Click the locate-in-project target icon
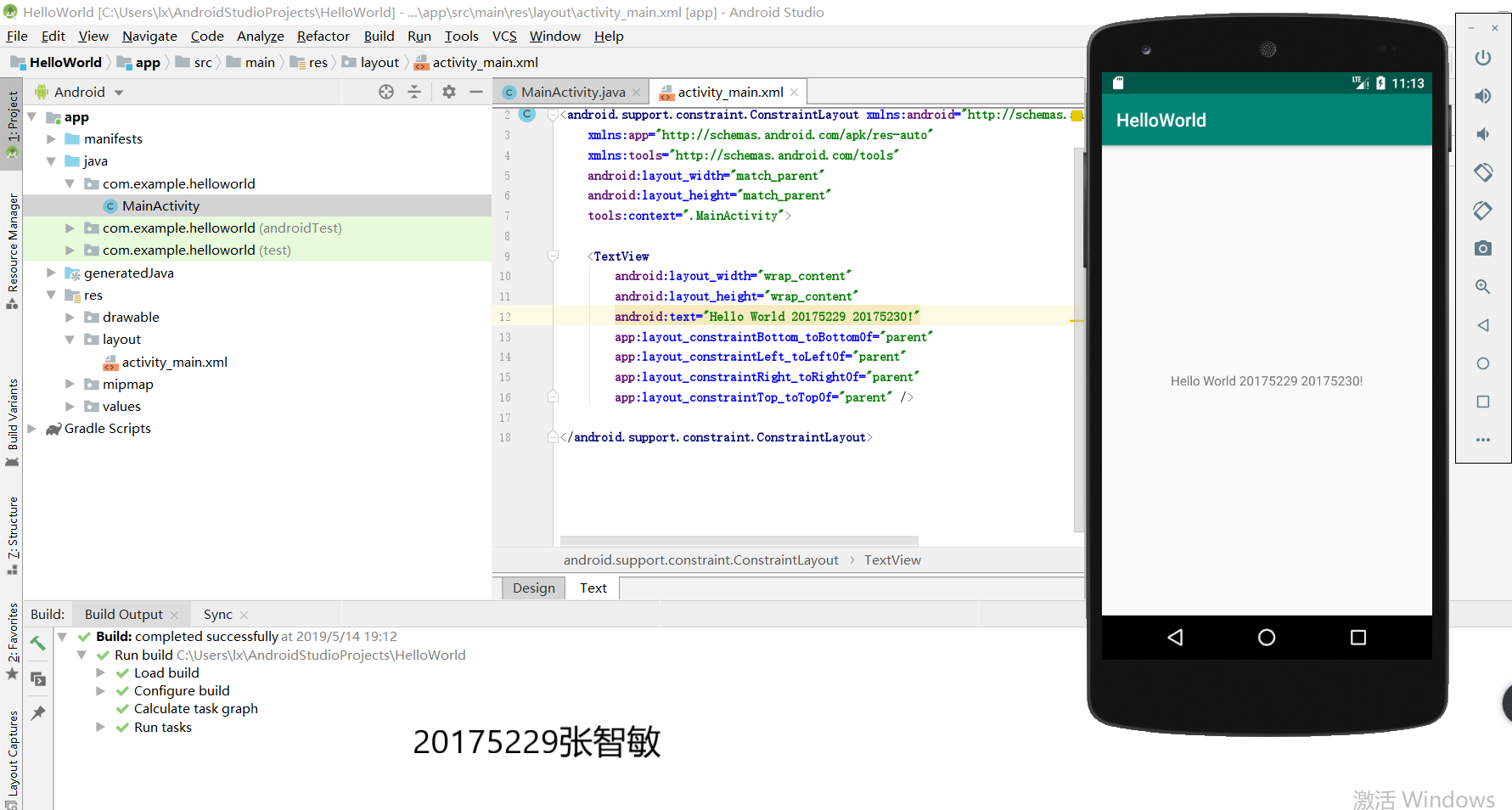This screenshot has height=810, width=1512. point(386,92)
